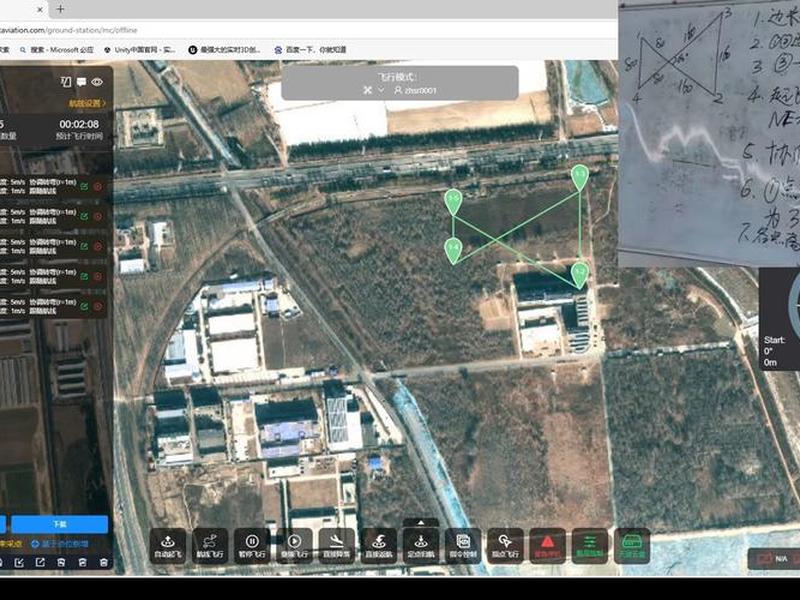This screenshot has width=800, height=600.
Task: Click the icon left of the comment bubble
Action: [x=66, y=82]
